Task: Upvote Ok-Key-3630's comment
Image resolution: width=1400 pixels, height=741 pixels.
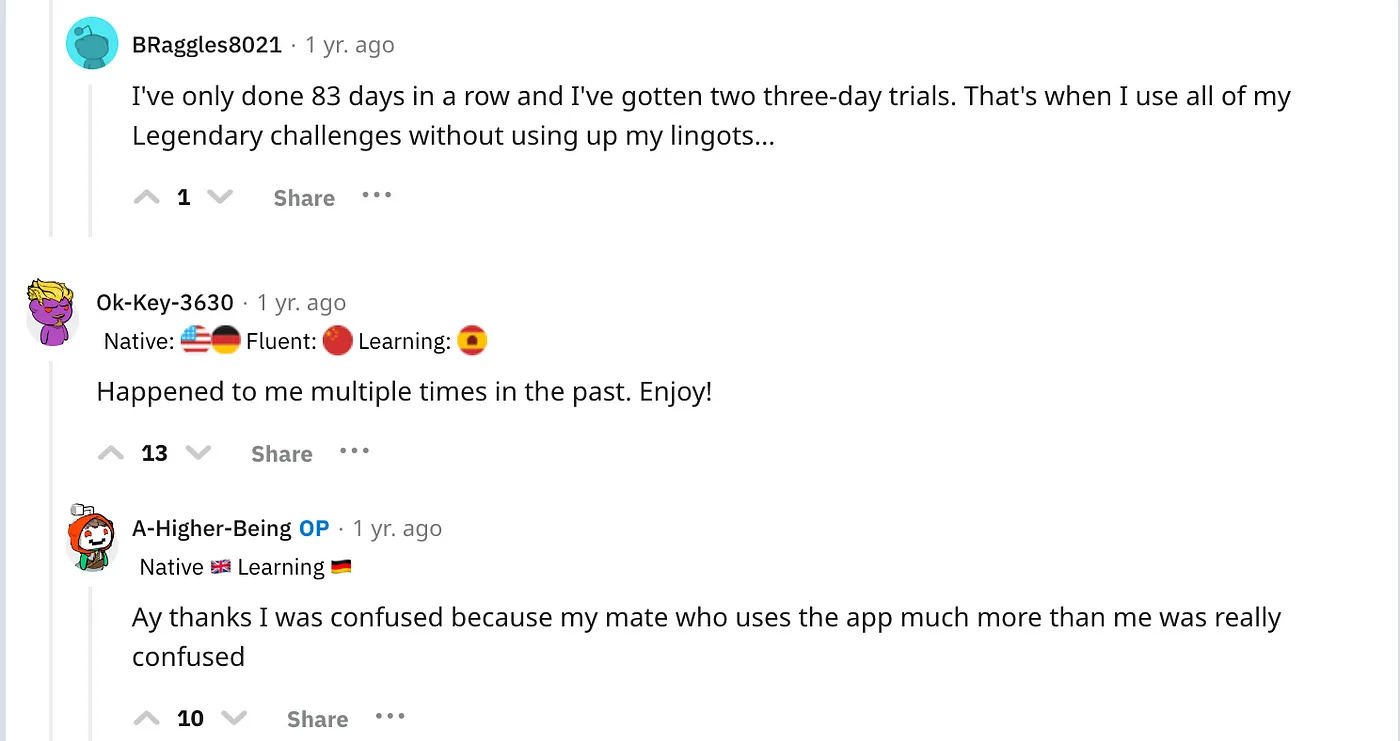Action: click(x=111, y=453)
